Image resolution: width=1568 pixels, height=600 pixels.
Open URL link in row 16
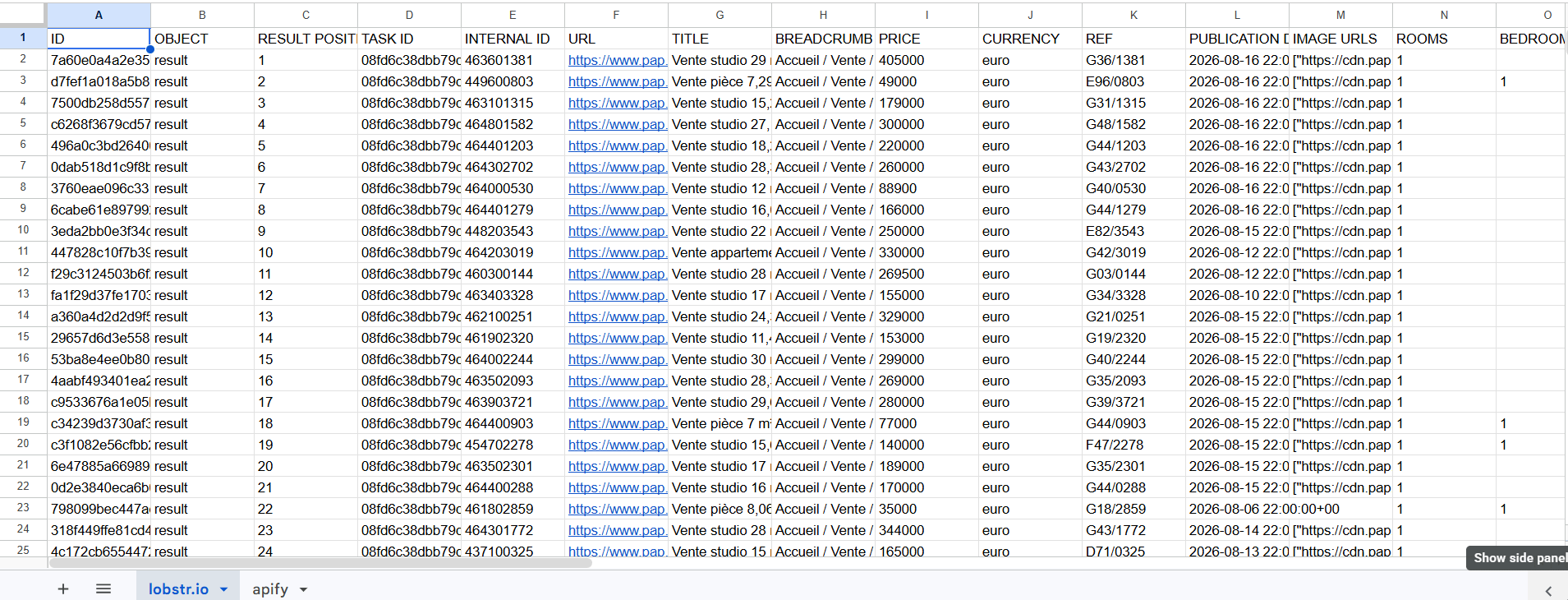[617, 359]
